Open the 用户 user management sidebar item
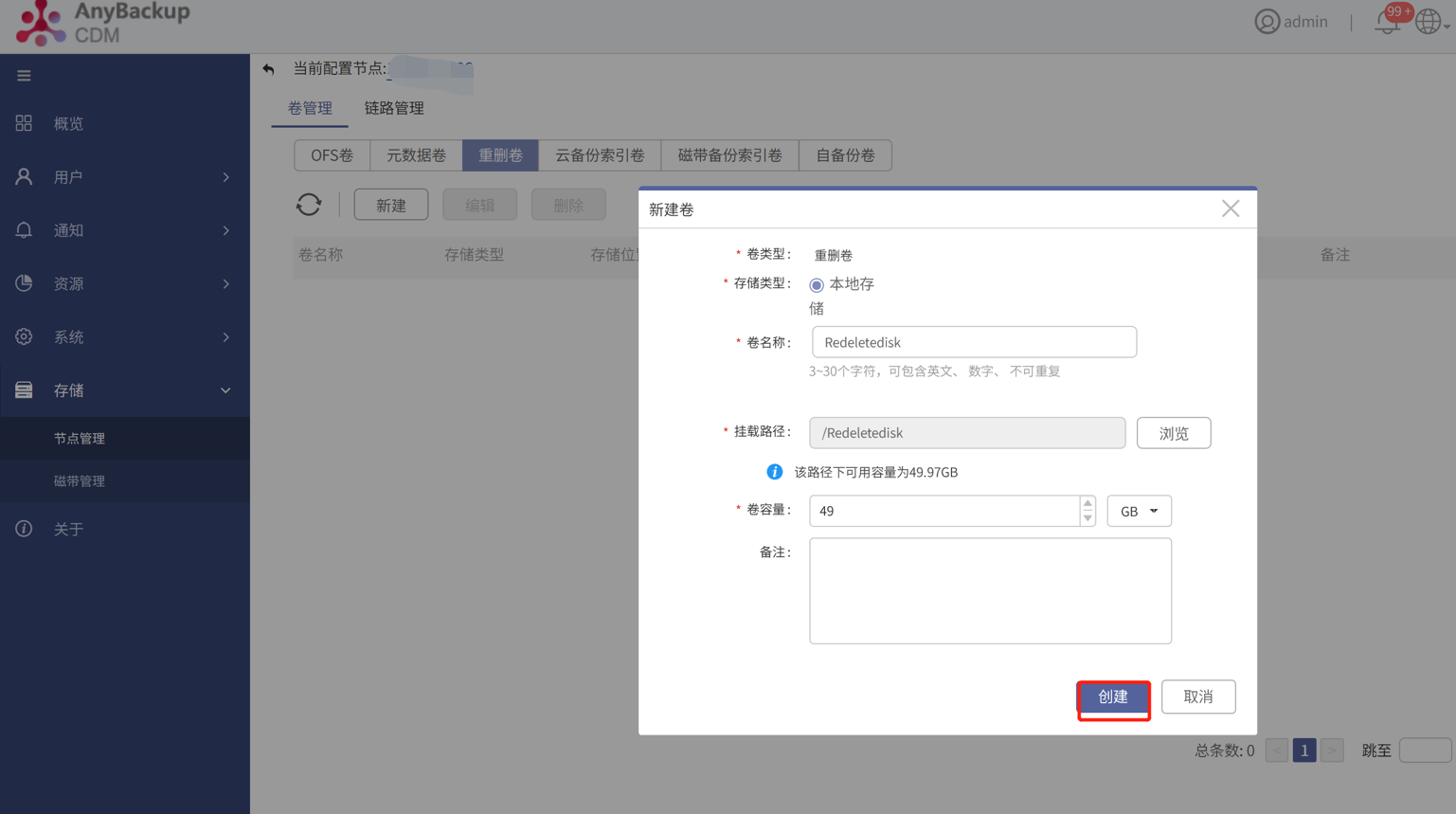This screenshot has height=814, width=1456. click(66, 176)
